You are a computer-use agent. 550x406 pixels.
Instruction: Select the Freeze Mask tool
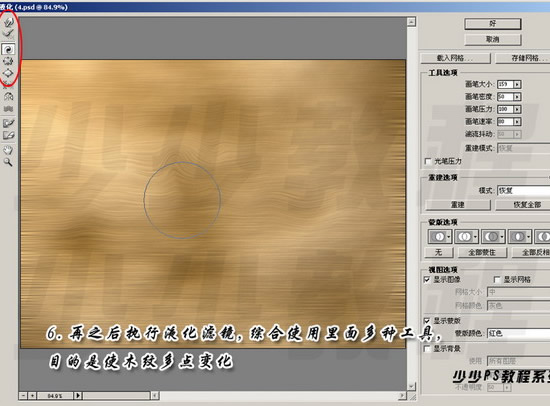8,123
